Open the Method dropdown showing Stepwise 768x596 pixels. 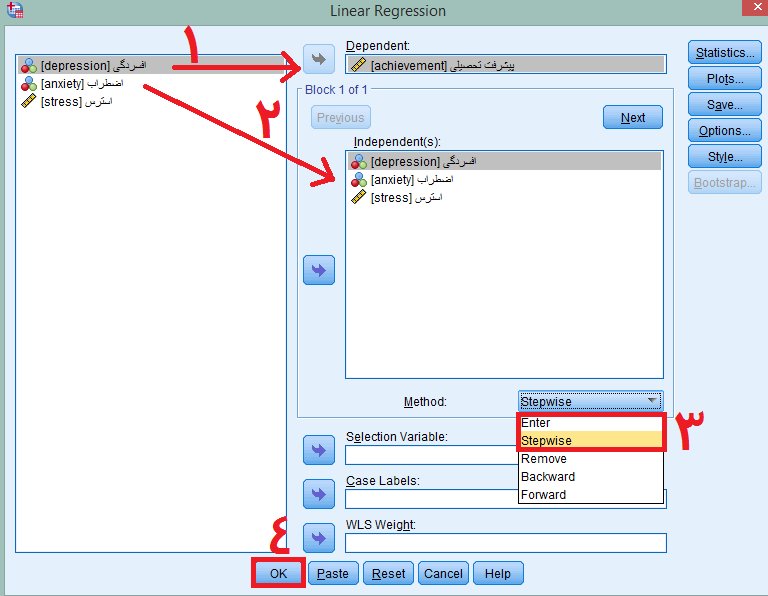point(590,401)
